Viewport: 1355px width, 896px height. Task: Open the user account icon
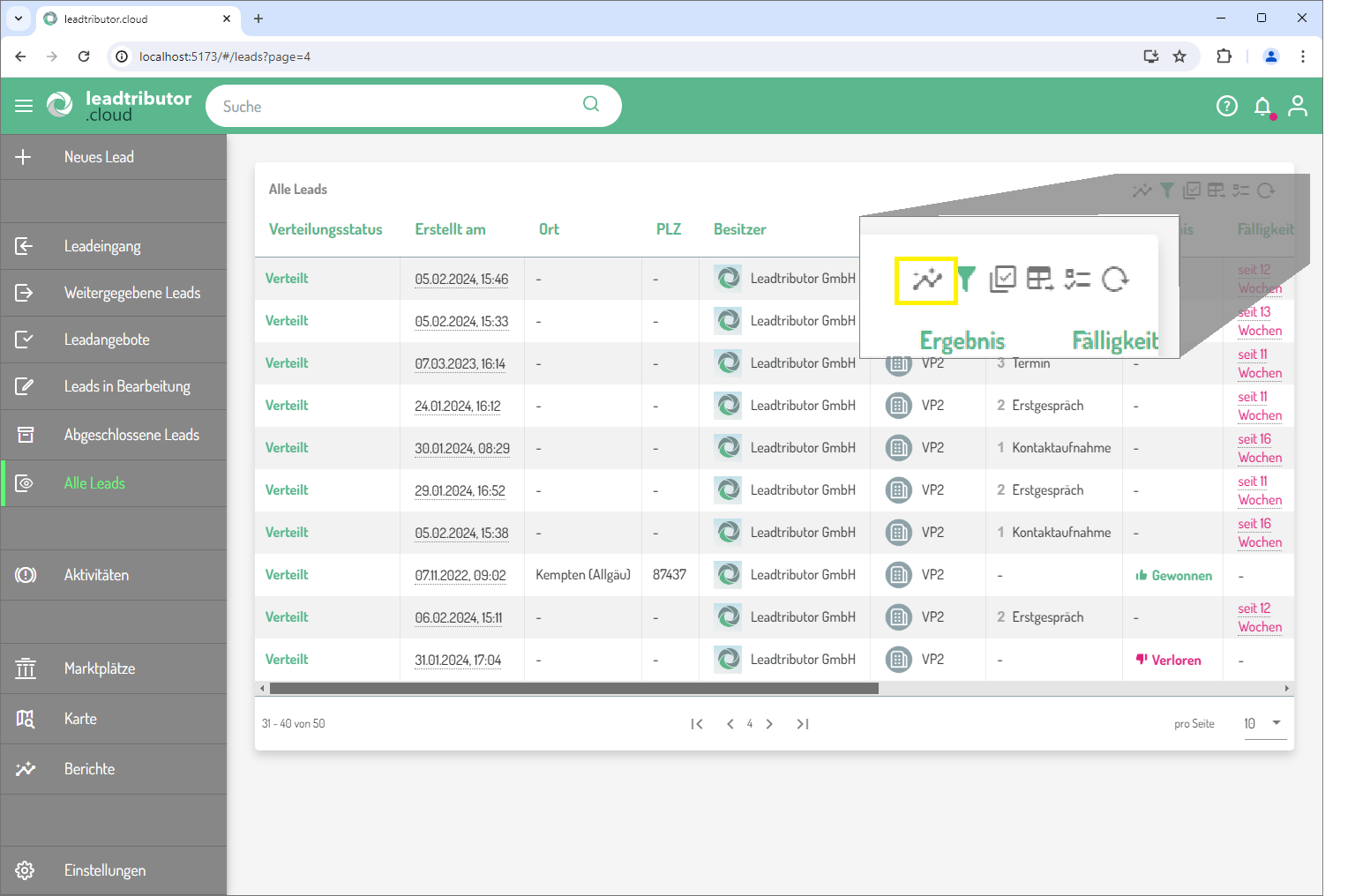(x=1297, y=107)
